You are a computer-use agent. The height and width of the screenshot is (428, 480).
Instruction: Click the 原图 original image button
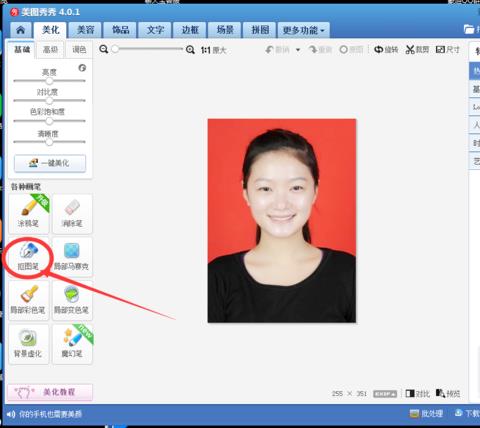(x=351, y=50)
